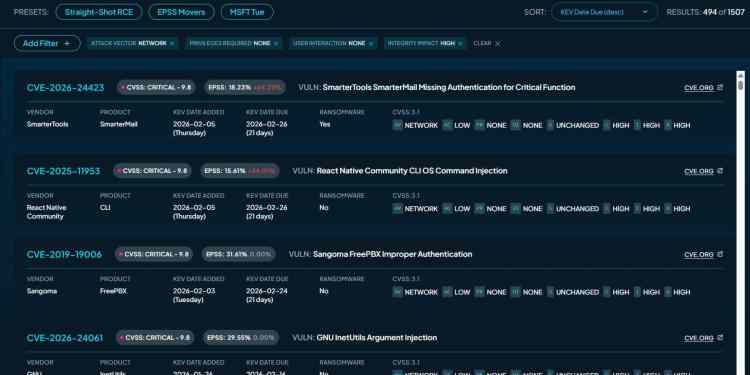Clear all active filters
This screenshot has width=750, height=375.
point(486,44)
